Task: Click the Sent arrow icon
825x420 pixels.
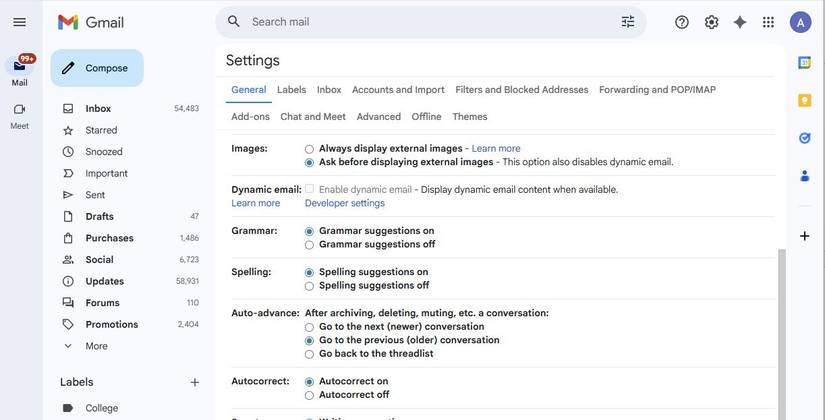Action: (x=68, y=195)
